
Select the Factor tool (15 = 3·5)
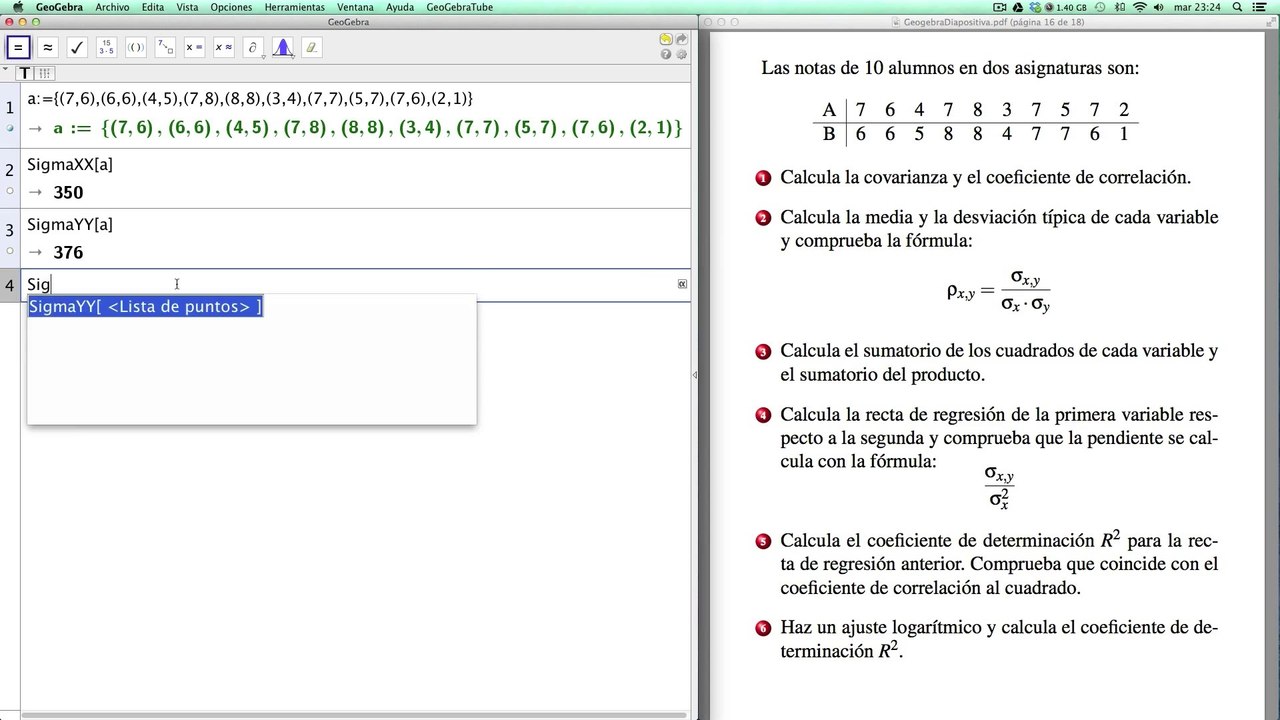click(106, 47)
